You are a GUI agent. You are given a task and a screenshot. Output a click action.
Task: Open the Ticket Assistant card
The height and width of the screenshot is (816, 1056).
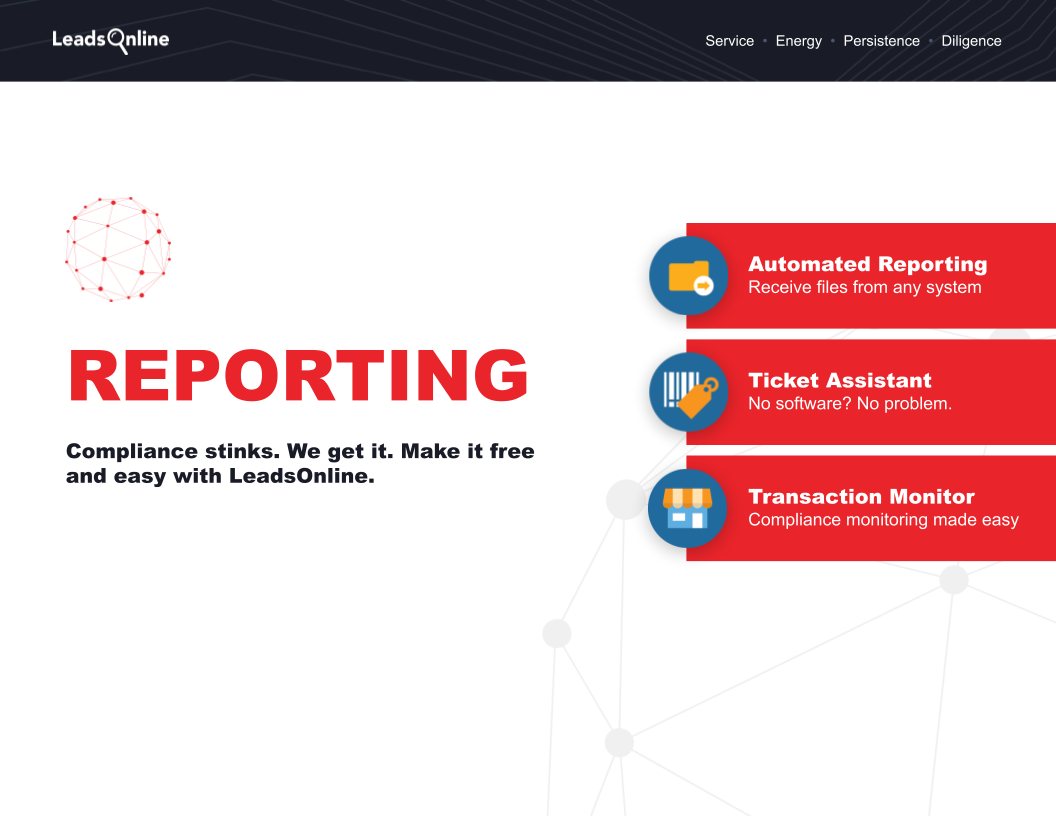pyautogui.click(x=871, y=392)
